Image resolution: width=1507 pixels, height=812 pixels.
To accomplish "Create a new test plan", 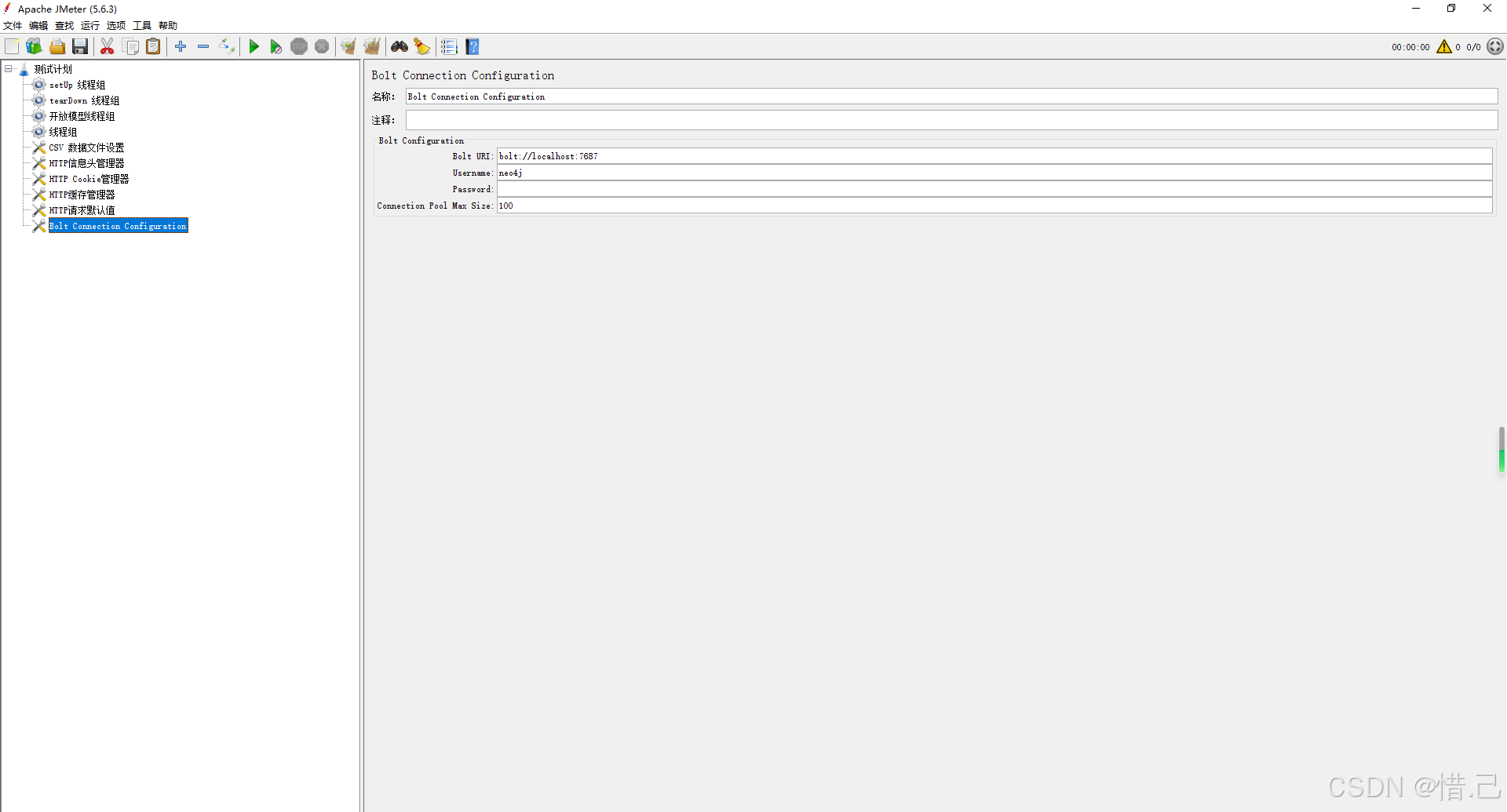I will [x=12, y=47].
